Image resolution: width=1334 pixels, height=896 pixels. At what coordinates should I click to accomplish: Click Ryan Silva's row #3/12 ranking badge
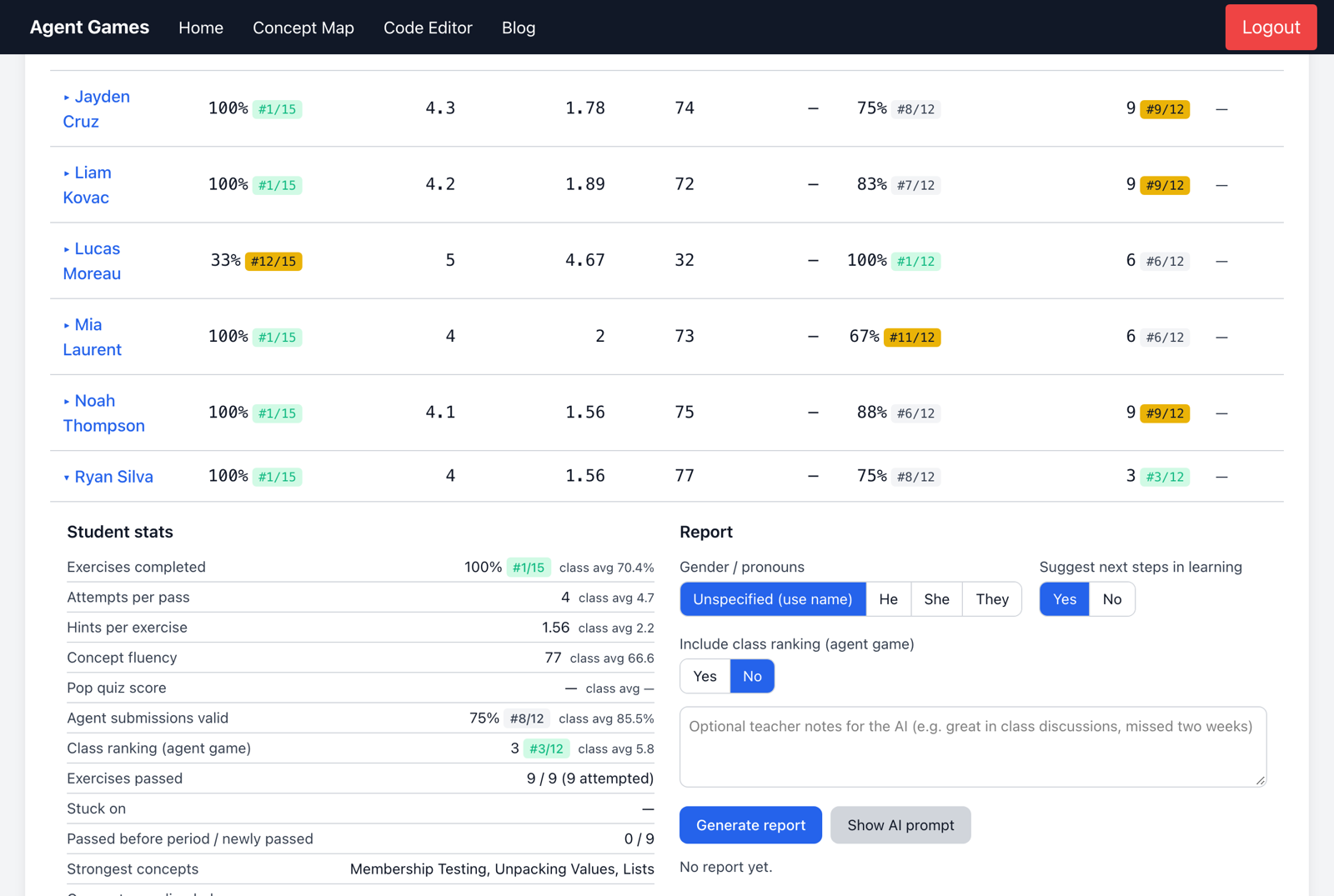1165,477
